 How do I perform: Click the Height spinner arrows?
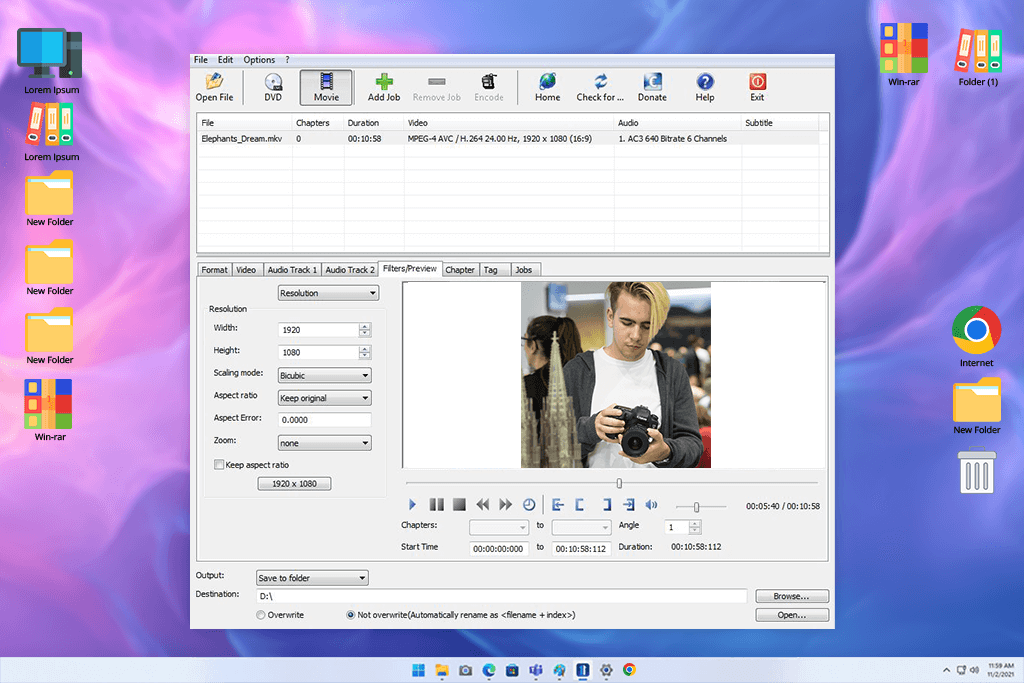click(365, 353)
